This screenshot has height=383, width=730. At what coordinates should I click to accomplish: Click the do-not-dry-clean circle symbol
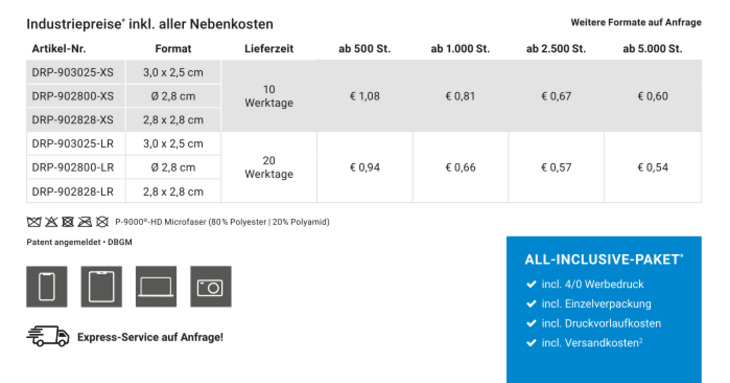[x=102, y=222]
